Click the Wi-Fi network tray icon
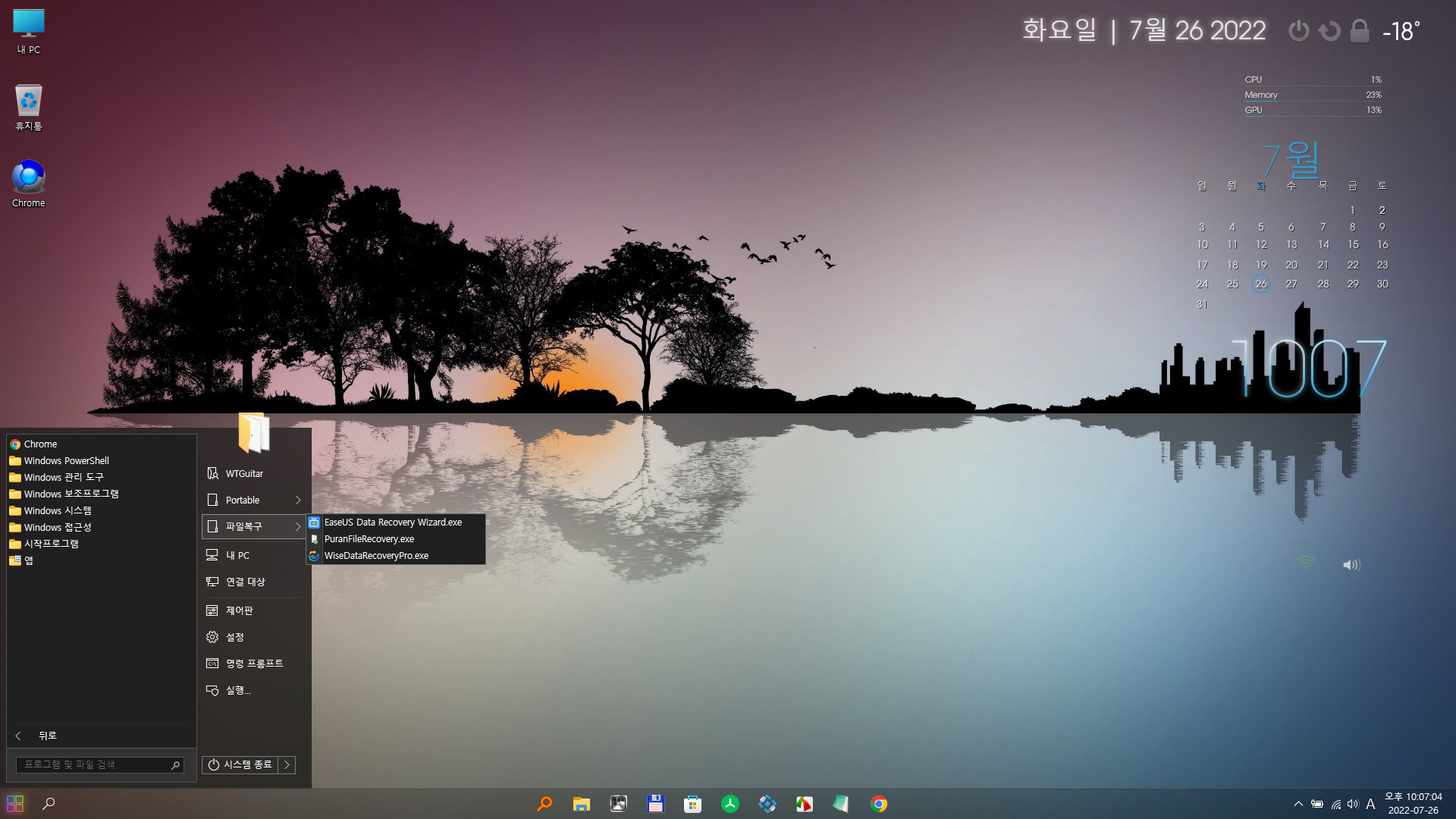Viewport: 1456px width, 819px height. pos(1336,804)
